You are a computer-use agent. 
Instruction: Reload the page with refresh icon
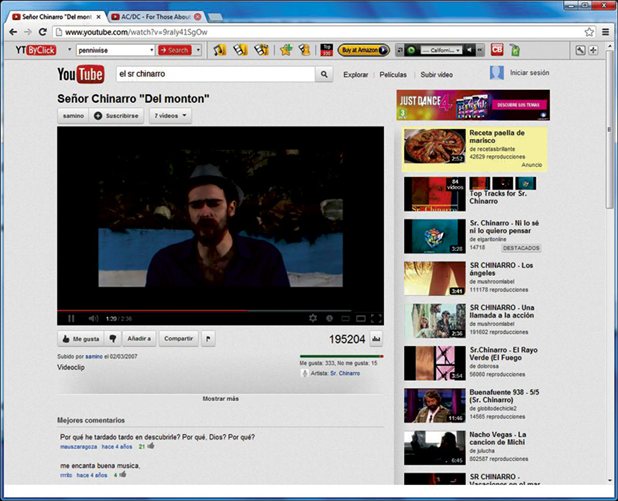[43, 32]
